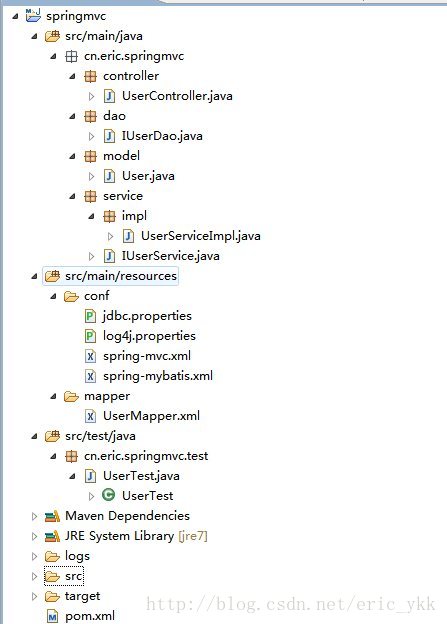
Task: Click the controller package icon
Action: (x=90, y=76)
